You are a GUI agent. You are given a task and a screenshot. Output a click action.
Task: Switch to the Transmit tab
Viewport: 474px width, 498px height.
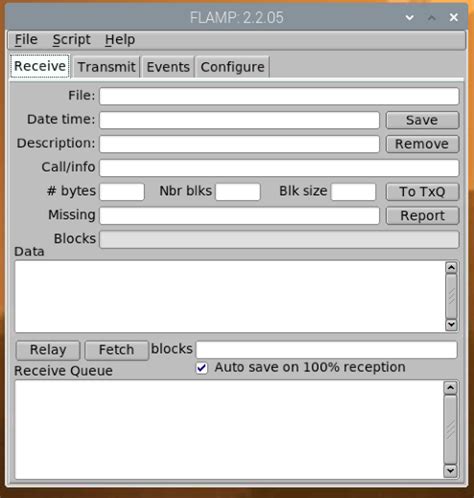(x=106, y=67)
